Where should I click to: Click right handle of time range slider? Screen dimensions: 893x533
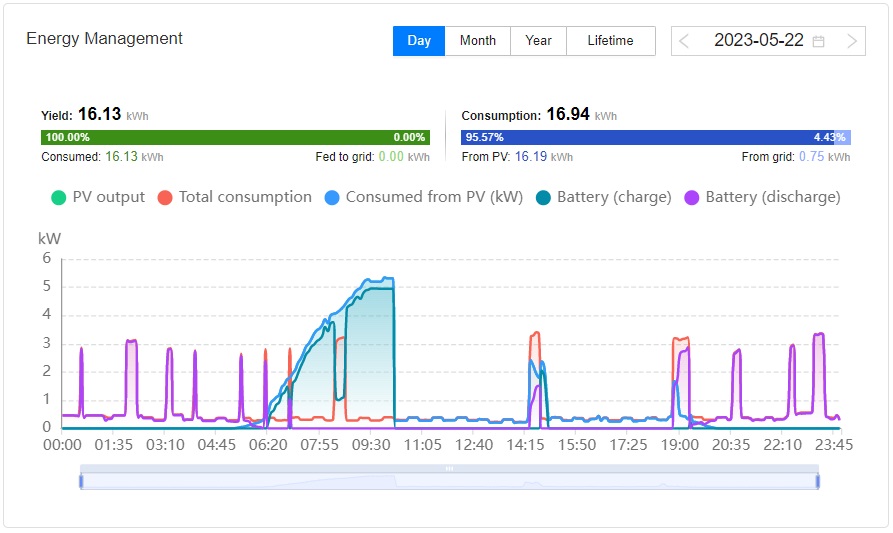(818, 481)
